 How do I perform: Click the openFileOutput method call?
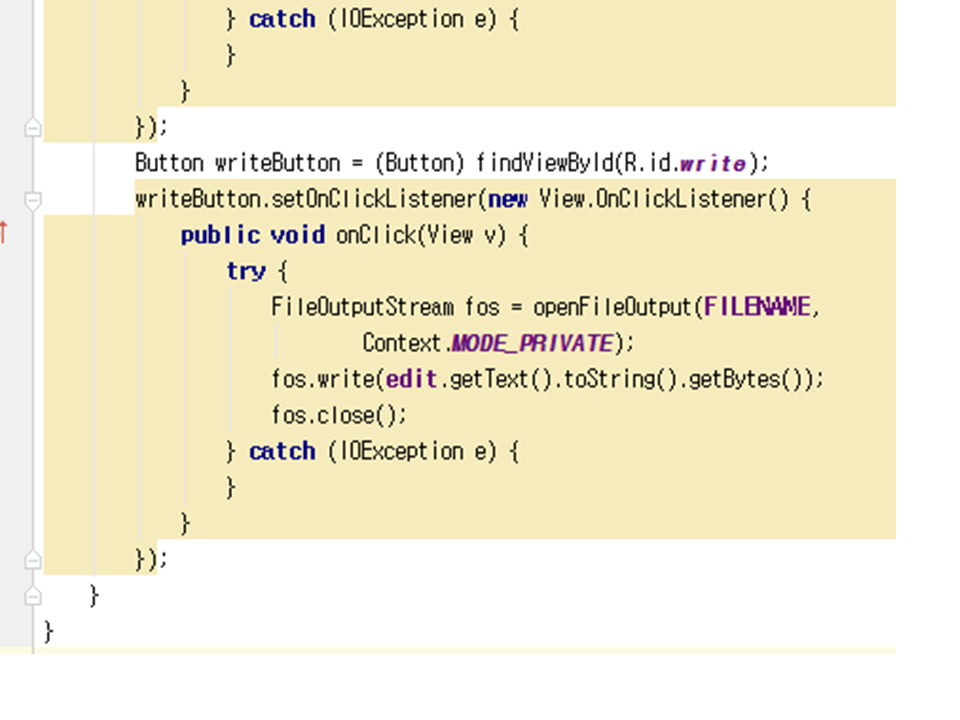(612, 307)
